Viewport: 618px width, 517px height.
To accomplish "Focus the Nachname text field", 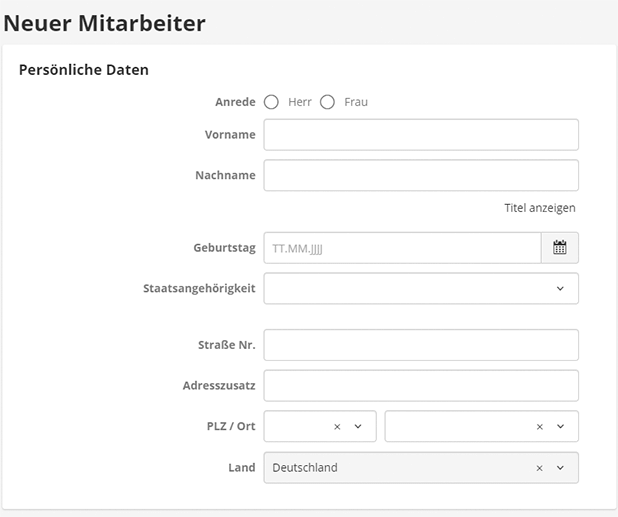I will coord(420,175).
